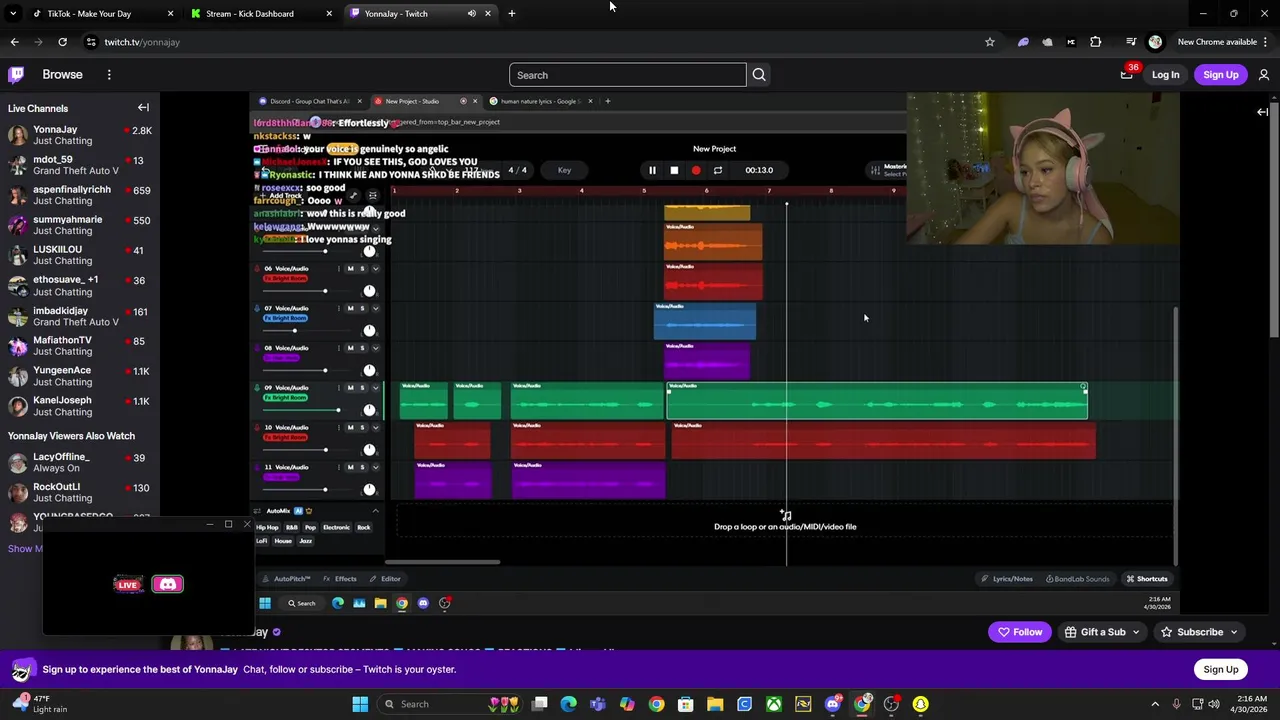The image size is (1280, 720).
Task: Open BandLab Sounds panel
Action: [x=1078, y=579]
